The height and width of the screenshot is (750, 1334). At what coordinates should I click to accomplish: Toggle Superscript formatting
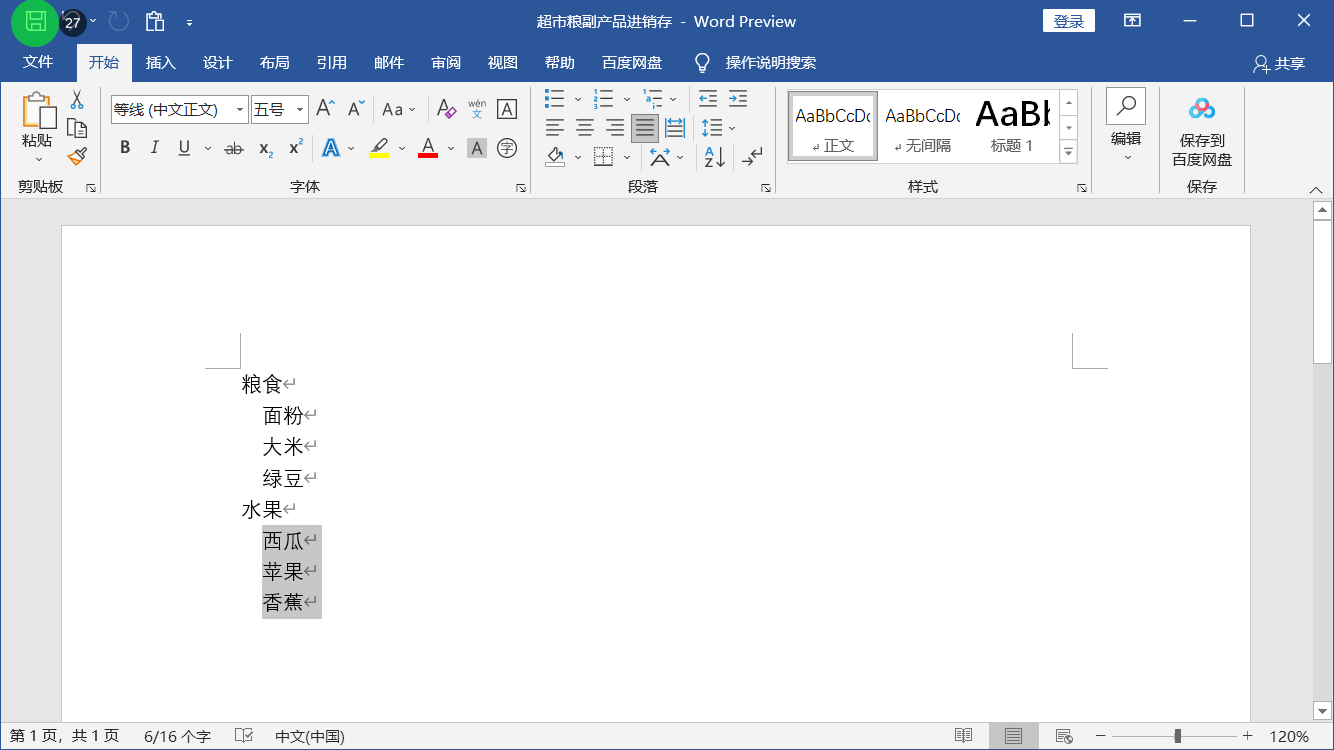[x=295, y=148]
